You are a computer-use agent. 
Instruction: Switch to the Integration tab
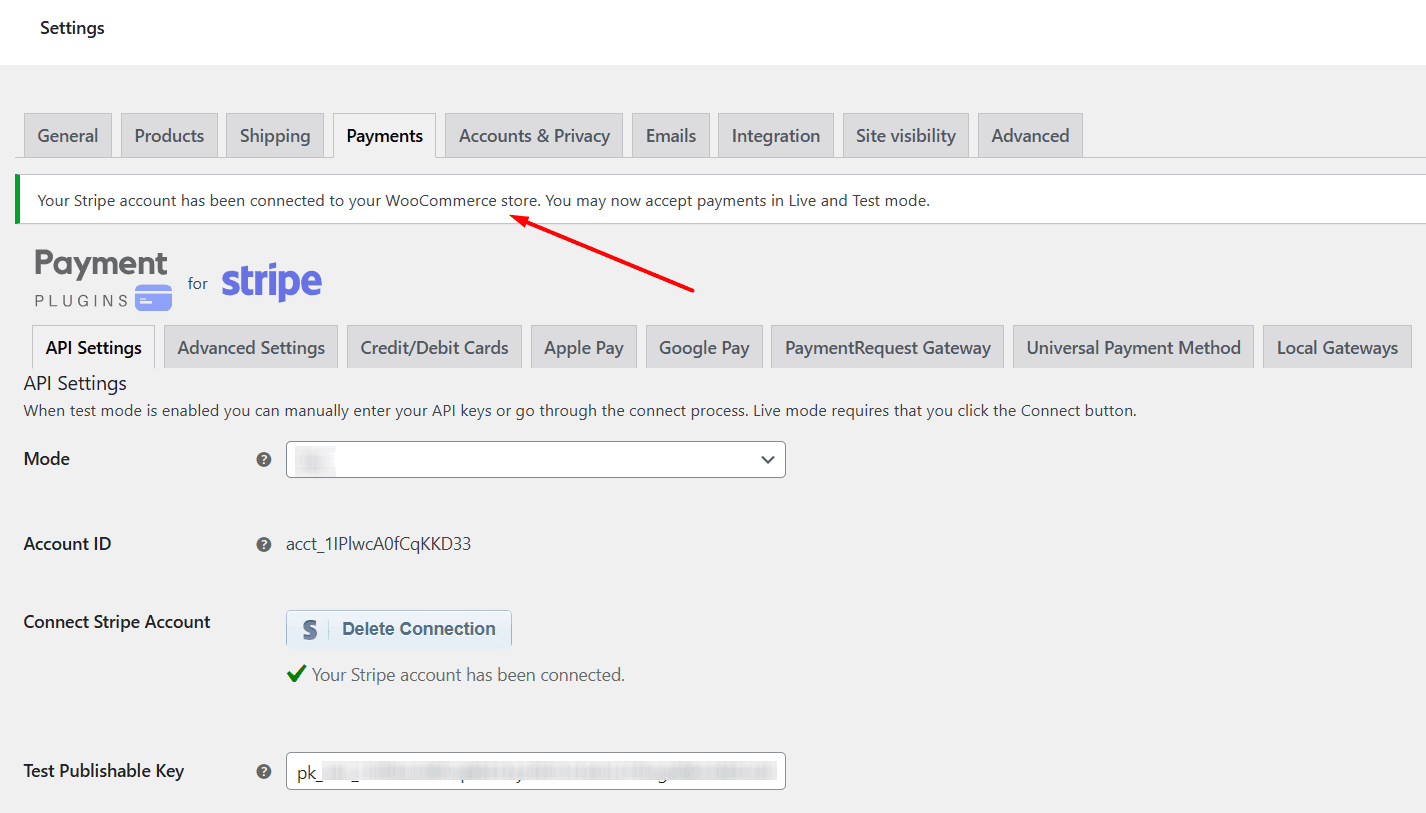(x=776, y=135)
